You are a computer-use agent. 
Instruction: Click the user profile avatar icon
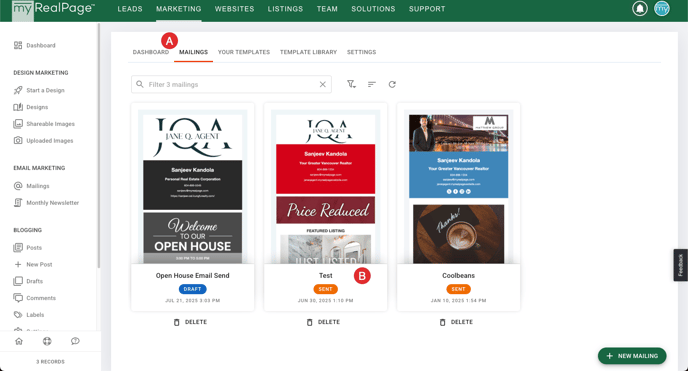[662, 9]
